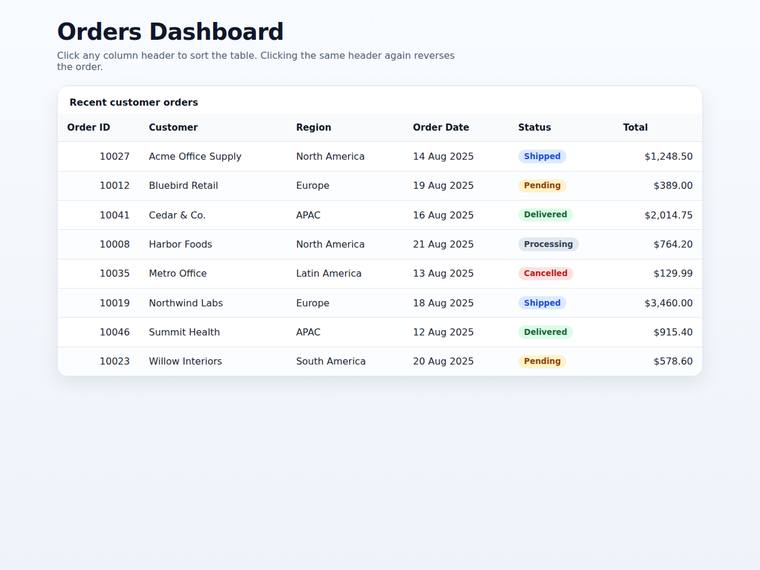Click order ID 10023 cell

point(98,361)
